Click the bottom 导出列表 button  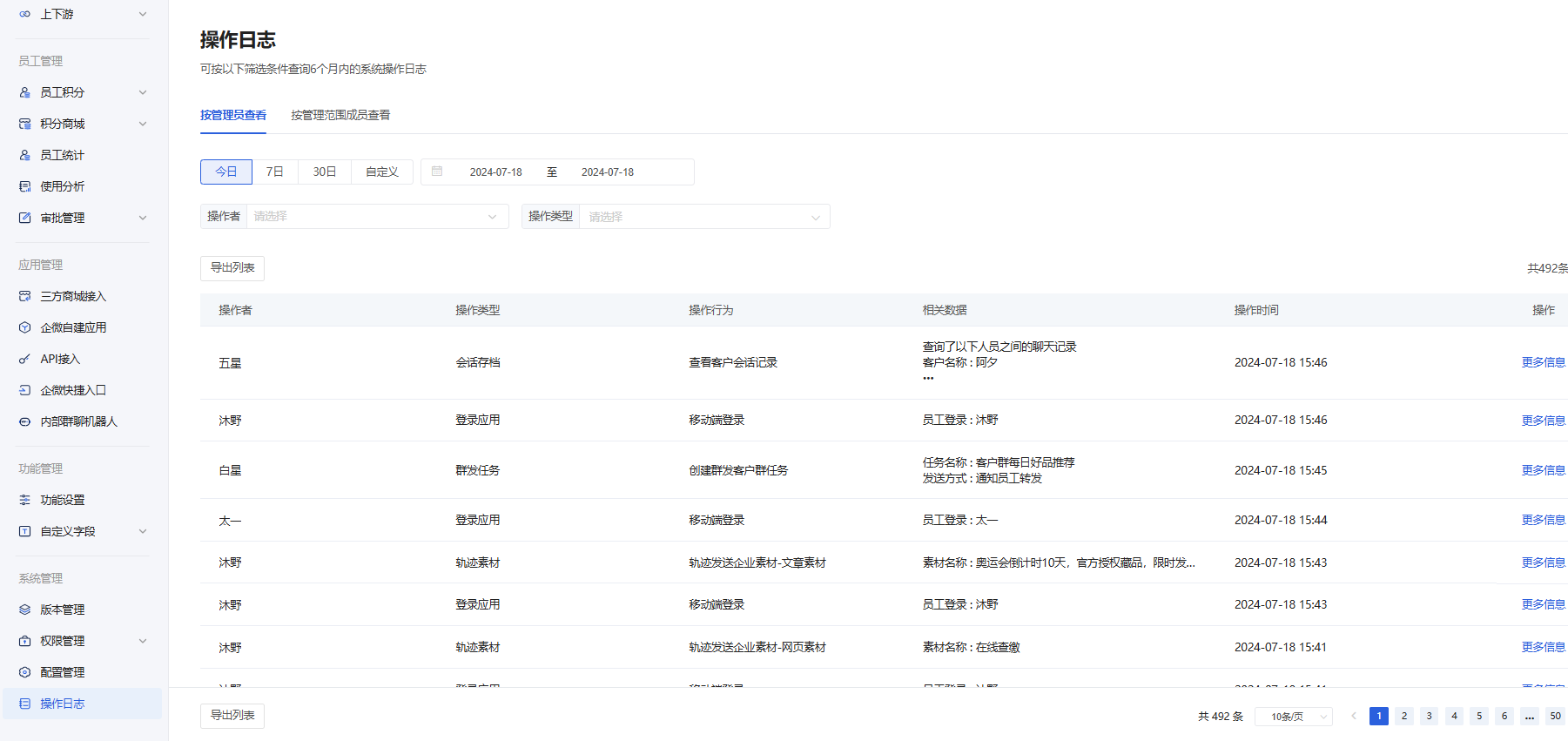tap(232, 716)
